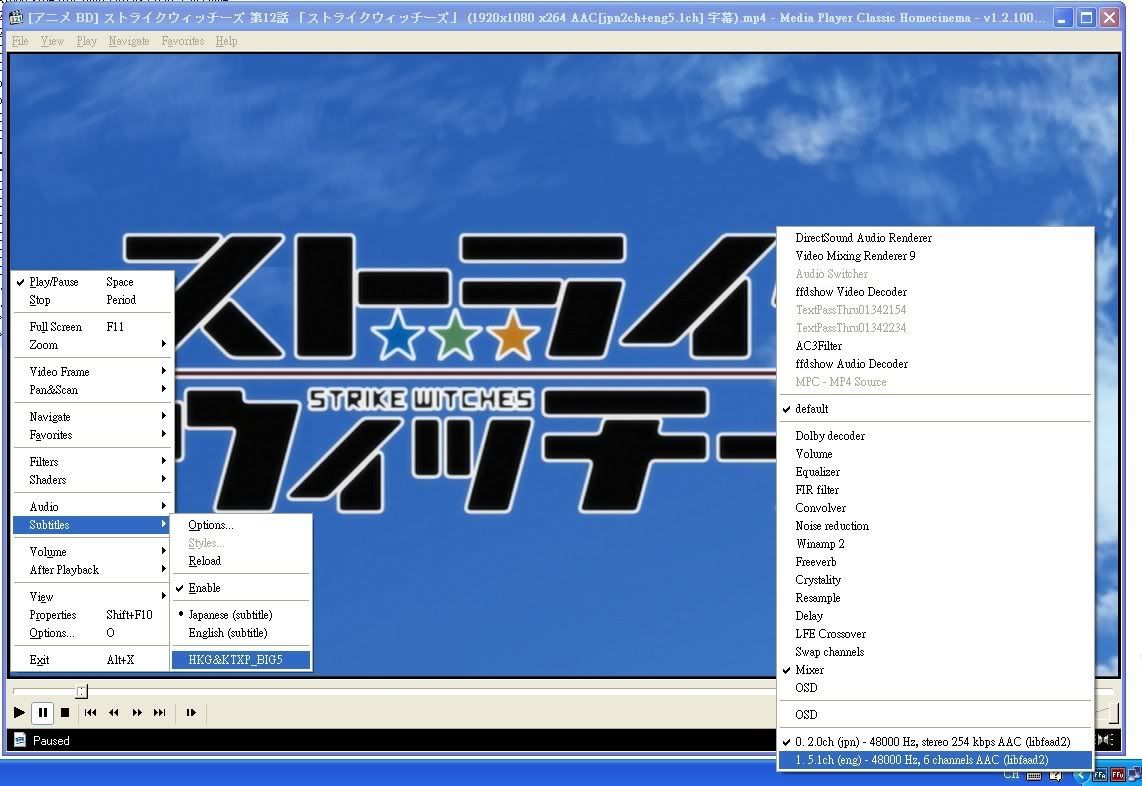The width and height of the screenshot is (1142, 786).
Task: Expand the Audio submenu in the context menu
Action: coord(93,507)
